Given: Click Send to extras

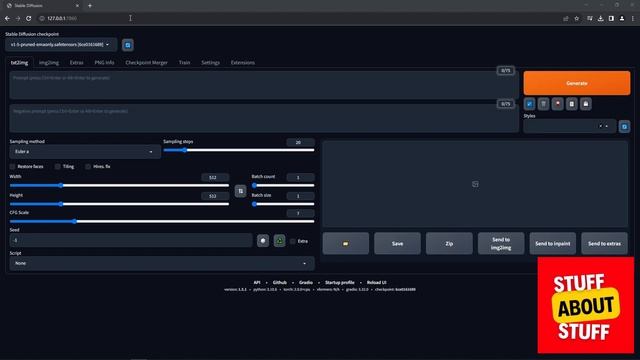Looking at the screenshot, I should coord(604,243).
